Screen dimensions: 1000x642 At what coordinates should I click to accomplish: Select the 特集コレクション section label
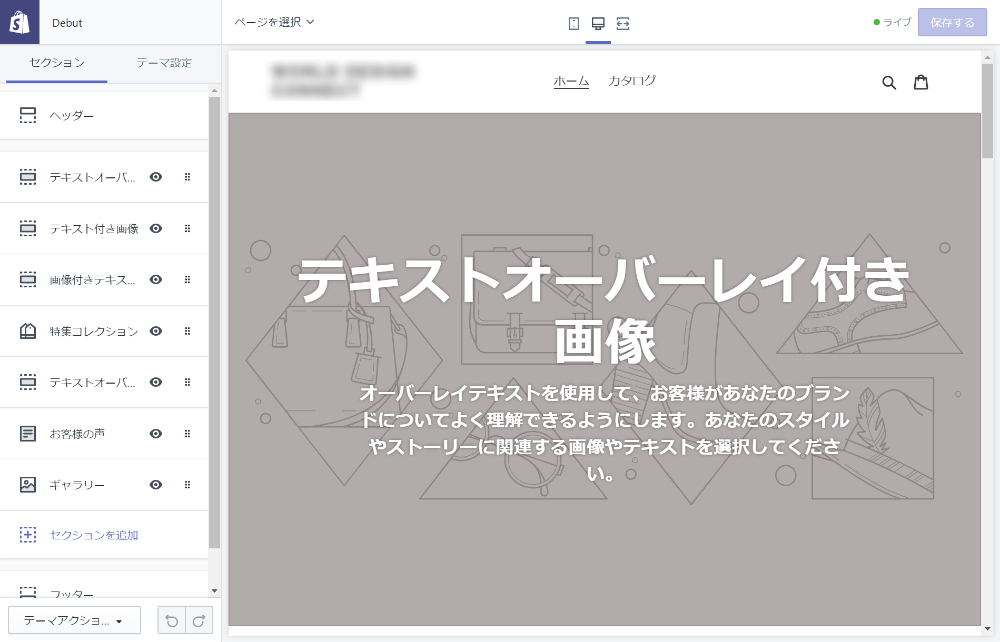click(x=94, y=332)
